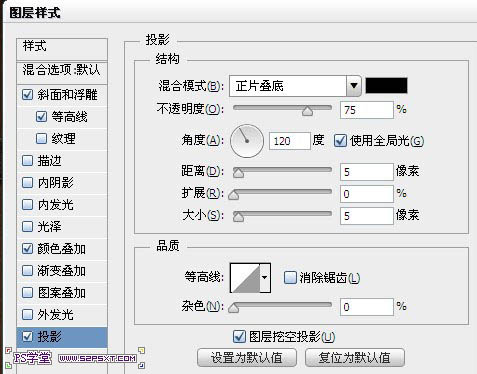Click the 杂色 slider handle

click(x=234, y=308)
